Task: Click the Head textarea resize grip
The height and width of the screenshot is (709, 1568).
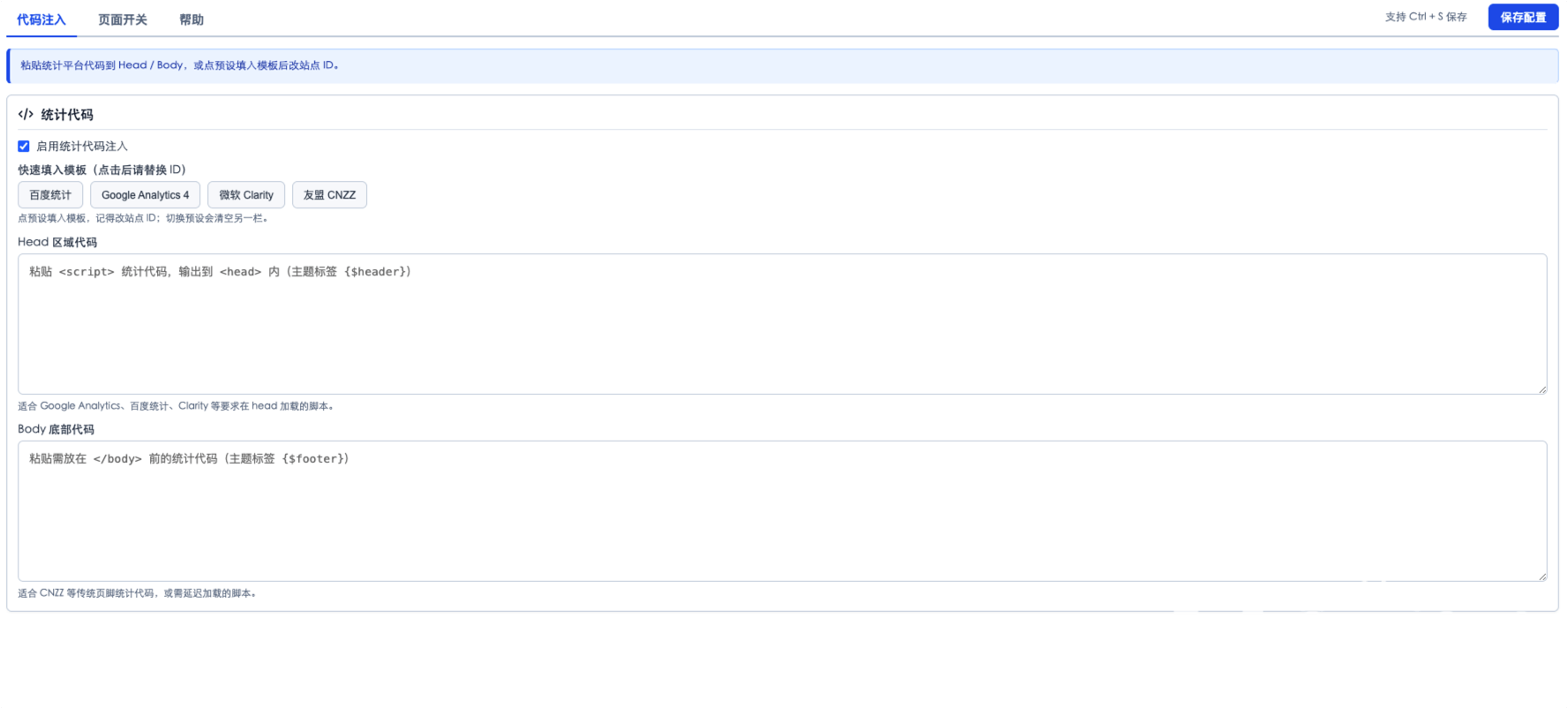Action: [1542, 389]
